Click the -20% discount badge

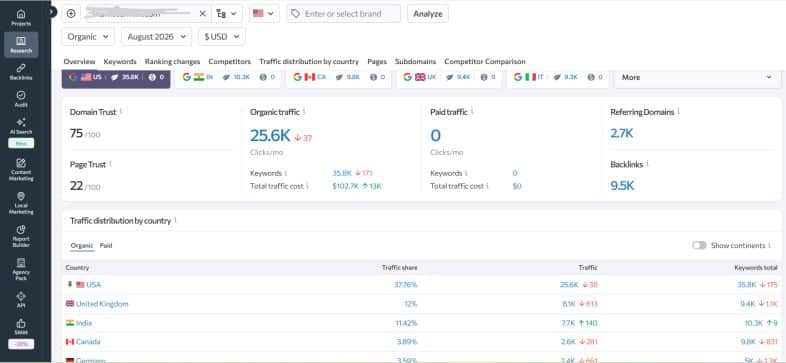[x=21, y=344]
